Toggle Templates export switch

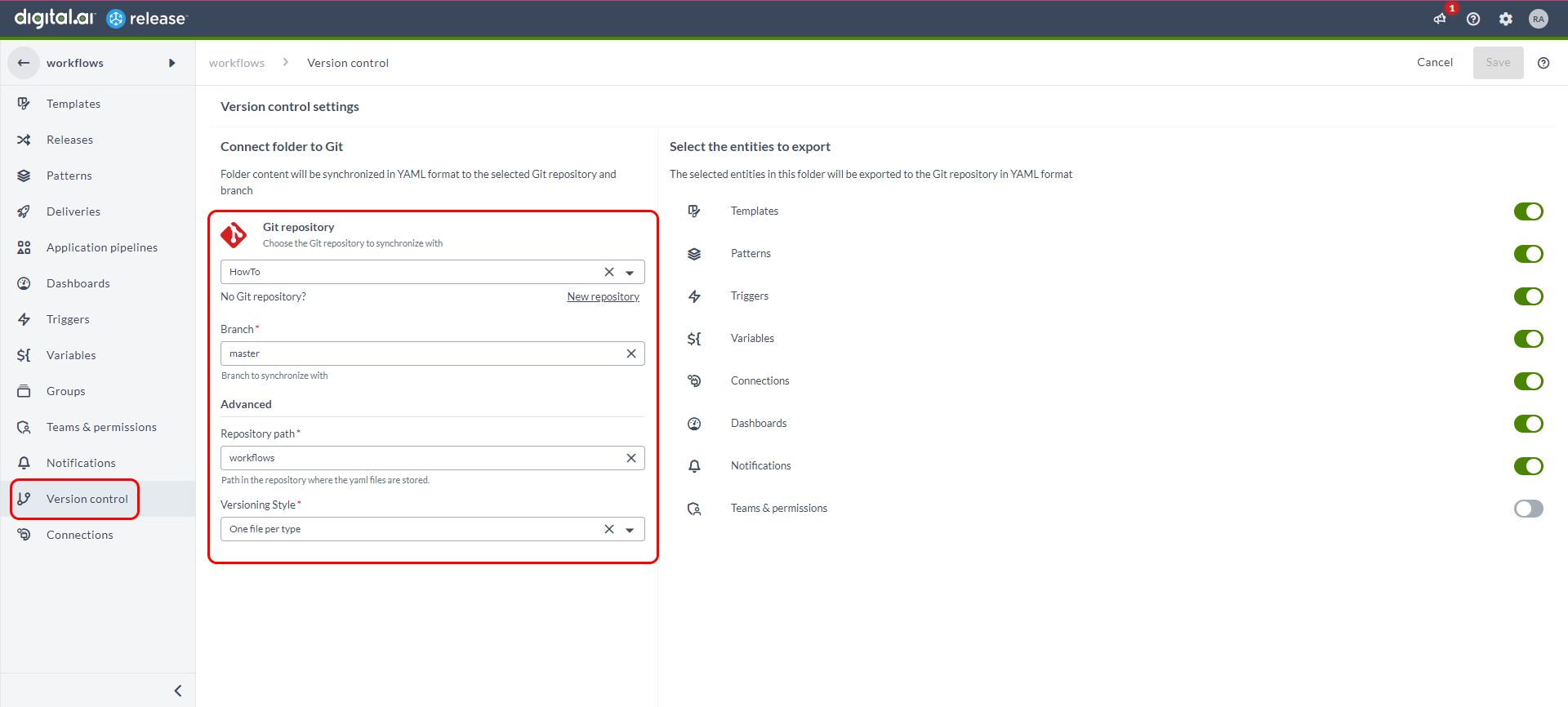[x=1529, y=211]
